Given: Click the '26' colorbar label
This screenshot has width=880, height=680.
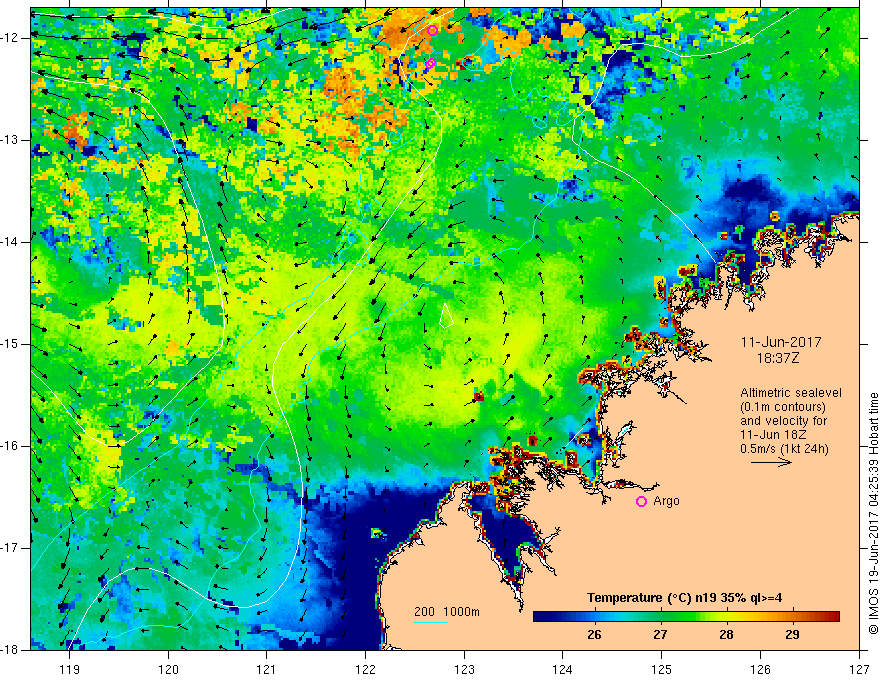Looking at the screenshot, I should [x=594, y=635].
